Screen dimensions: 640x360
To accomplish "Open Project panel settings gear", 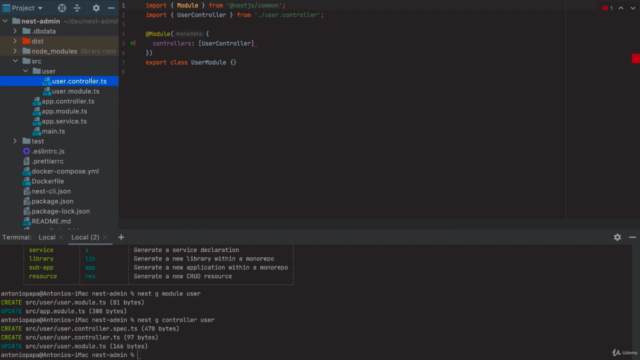I will coord(96,8).
